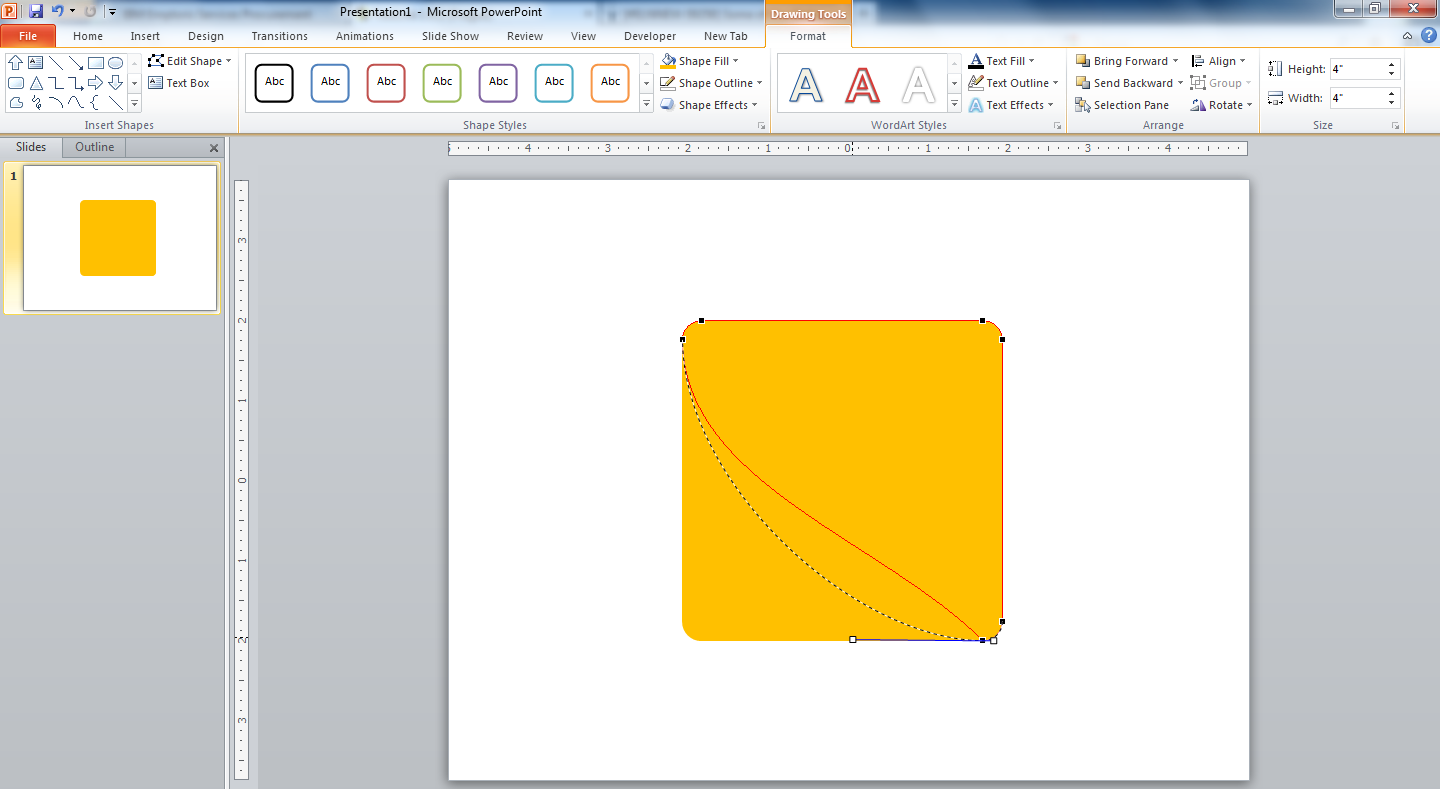This screenshot has height=789, width=1440.
Task: Minimize the ribbon with the caret icon
Action: (1407, 36)
